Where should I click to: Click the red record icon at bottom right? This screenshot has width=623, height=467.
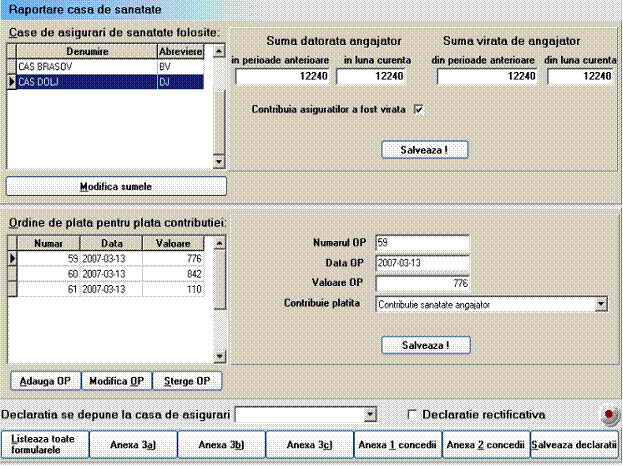(605, 414)
